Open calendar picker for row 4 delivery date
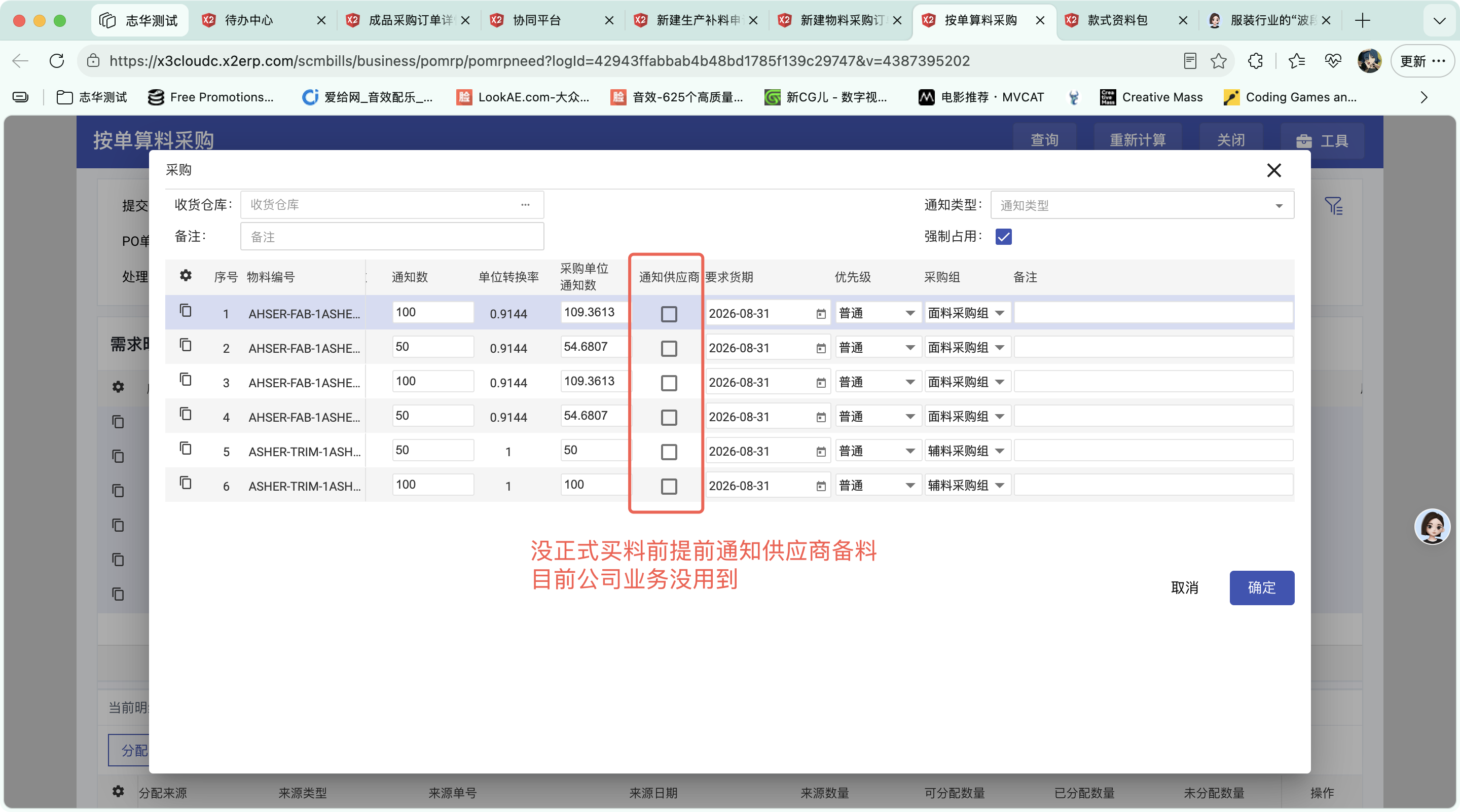Screen dimensions: 1460x812 (x=821, y=417)
